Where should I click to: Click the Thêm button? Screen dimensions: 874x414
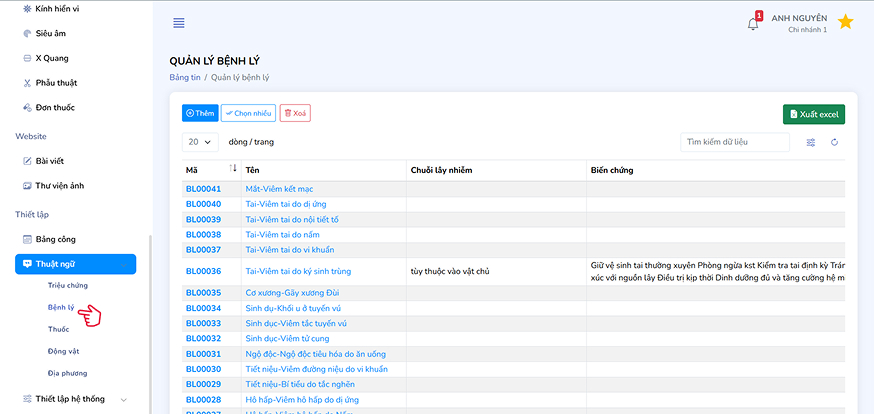(200, 114)
